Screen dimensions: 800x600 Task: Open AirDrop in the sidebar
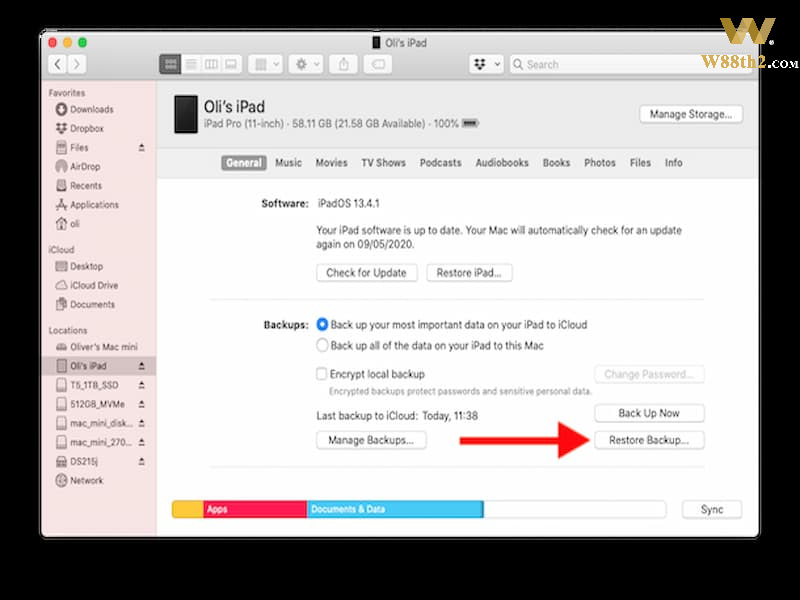click(x=78, y=166)
